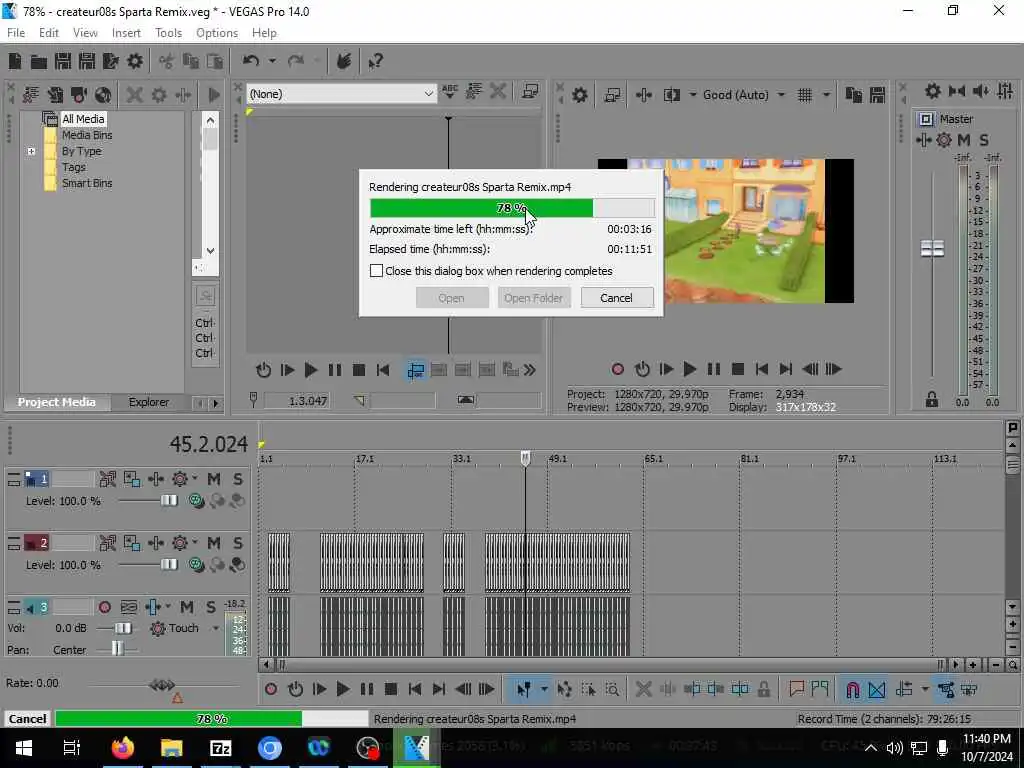The width and height of the screenshot is (1024, 768).
Task: Open Track 3 Touch automation mode dropdown
Action: click(215, 628)
